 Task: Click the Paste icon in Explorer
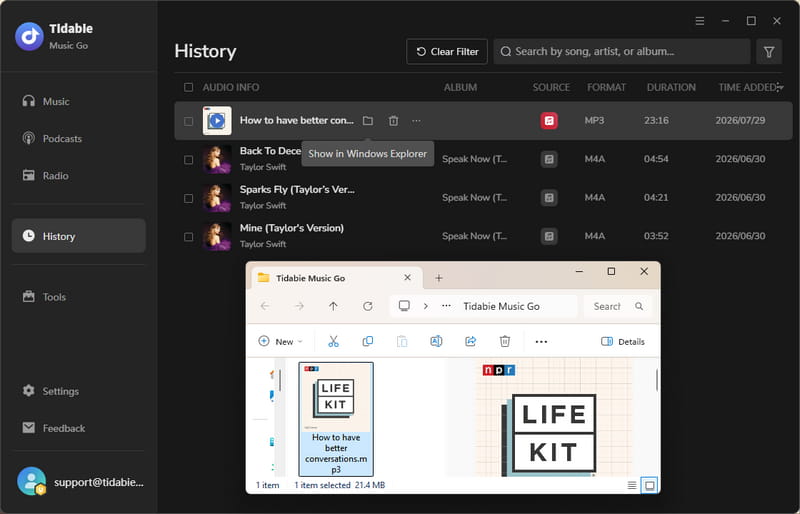[x=402, y=341]
